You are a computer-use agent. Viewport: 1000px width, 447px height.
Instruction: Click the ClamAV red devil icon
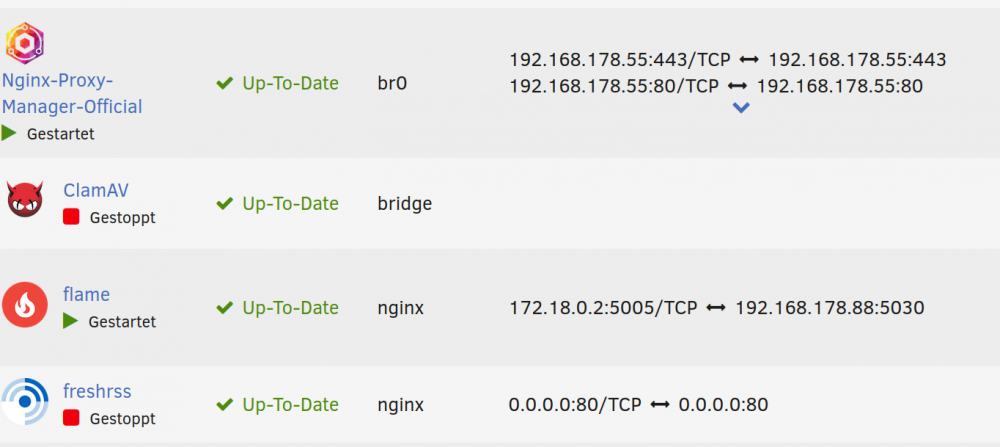click(25, 199)
